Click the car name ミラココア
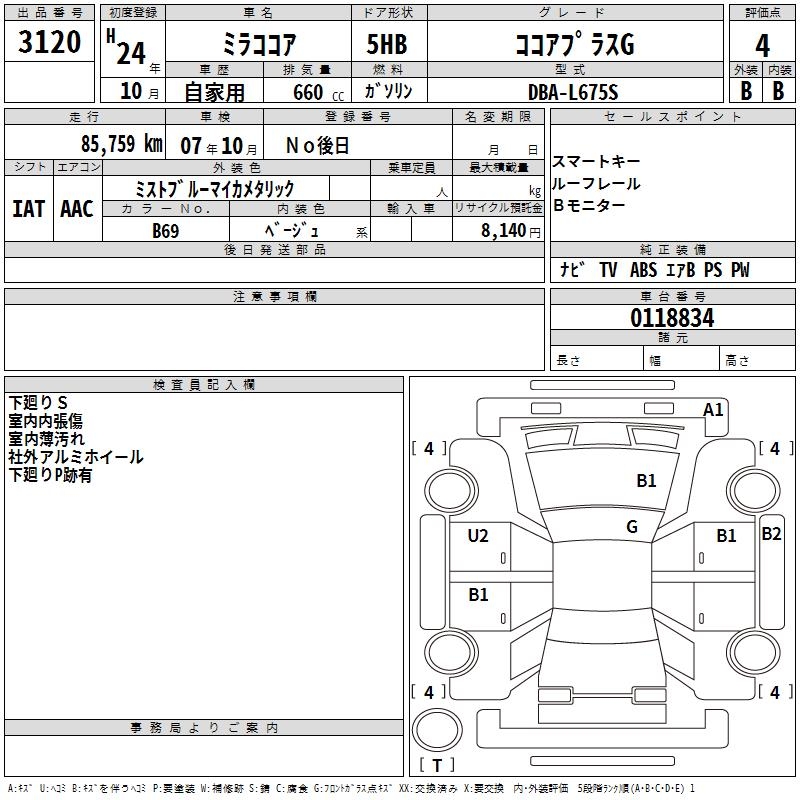 pos(259,44)
